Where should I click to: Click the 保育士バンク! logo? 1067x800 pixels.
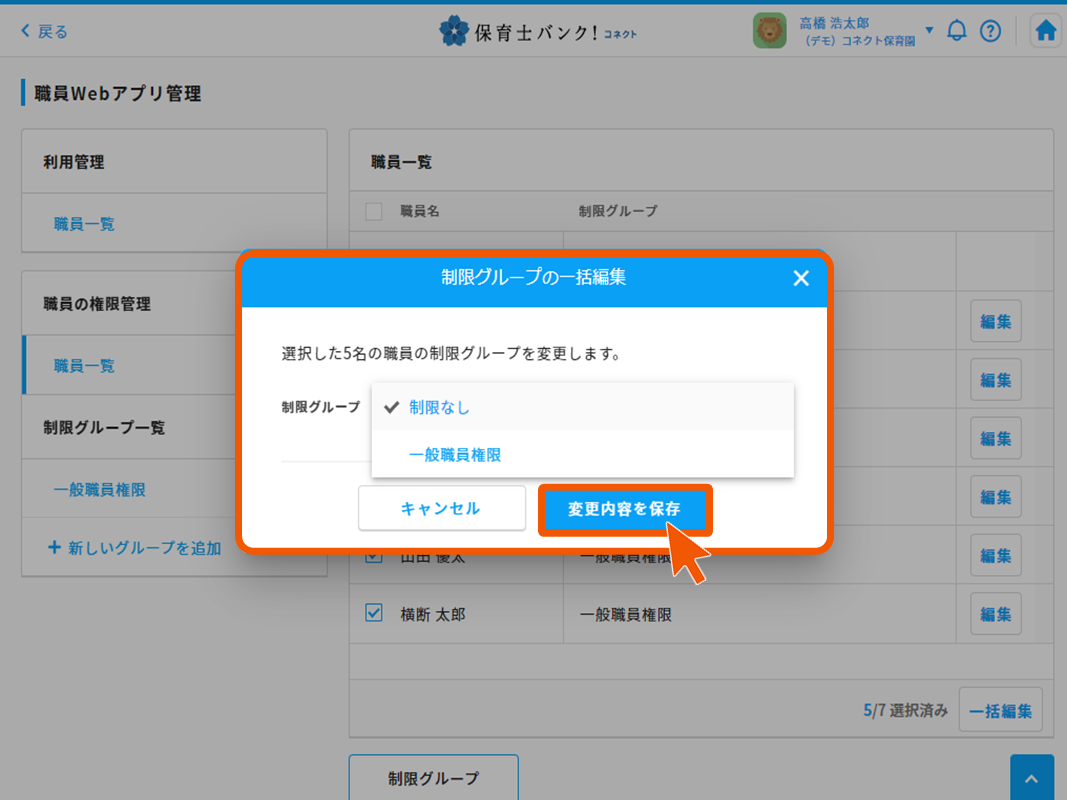pyautogui.click(x=538, y=32)
